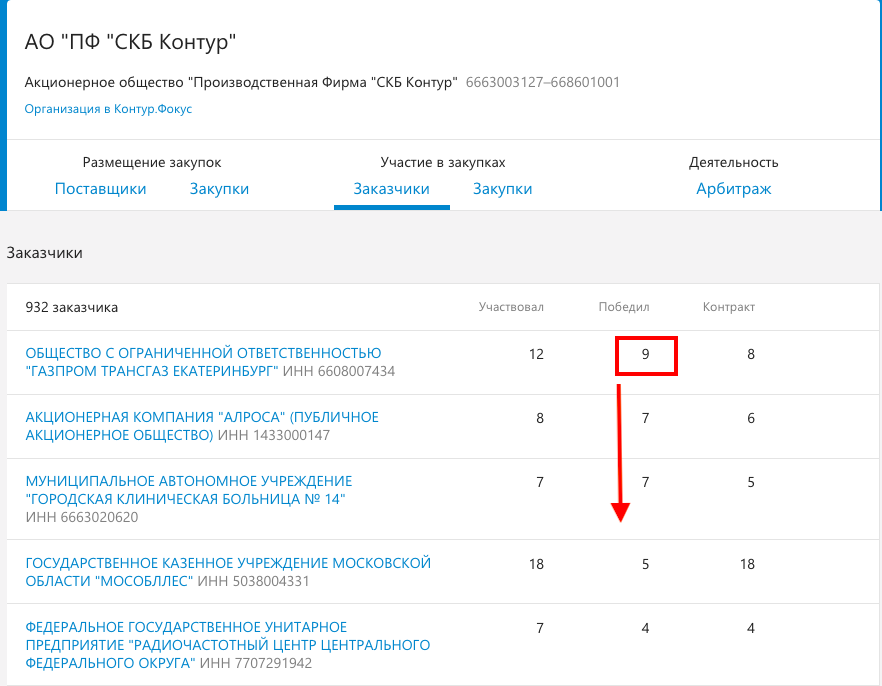Click the Деятельность group label
Viewport: 882px width, 686px height.
click(734, 163)
